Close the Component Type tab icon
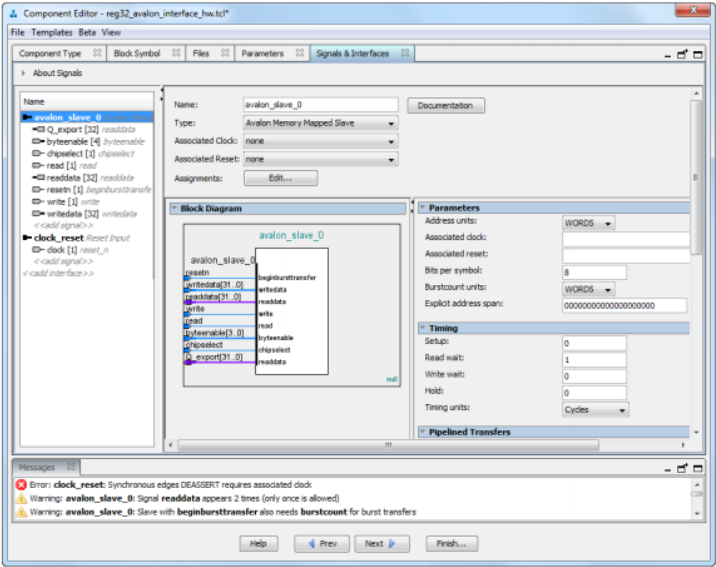The width and height of the screenshot is (716, 567). pos(97,53)
